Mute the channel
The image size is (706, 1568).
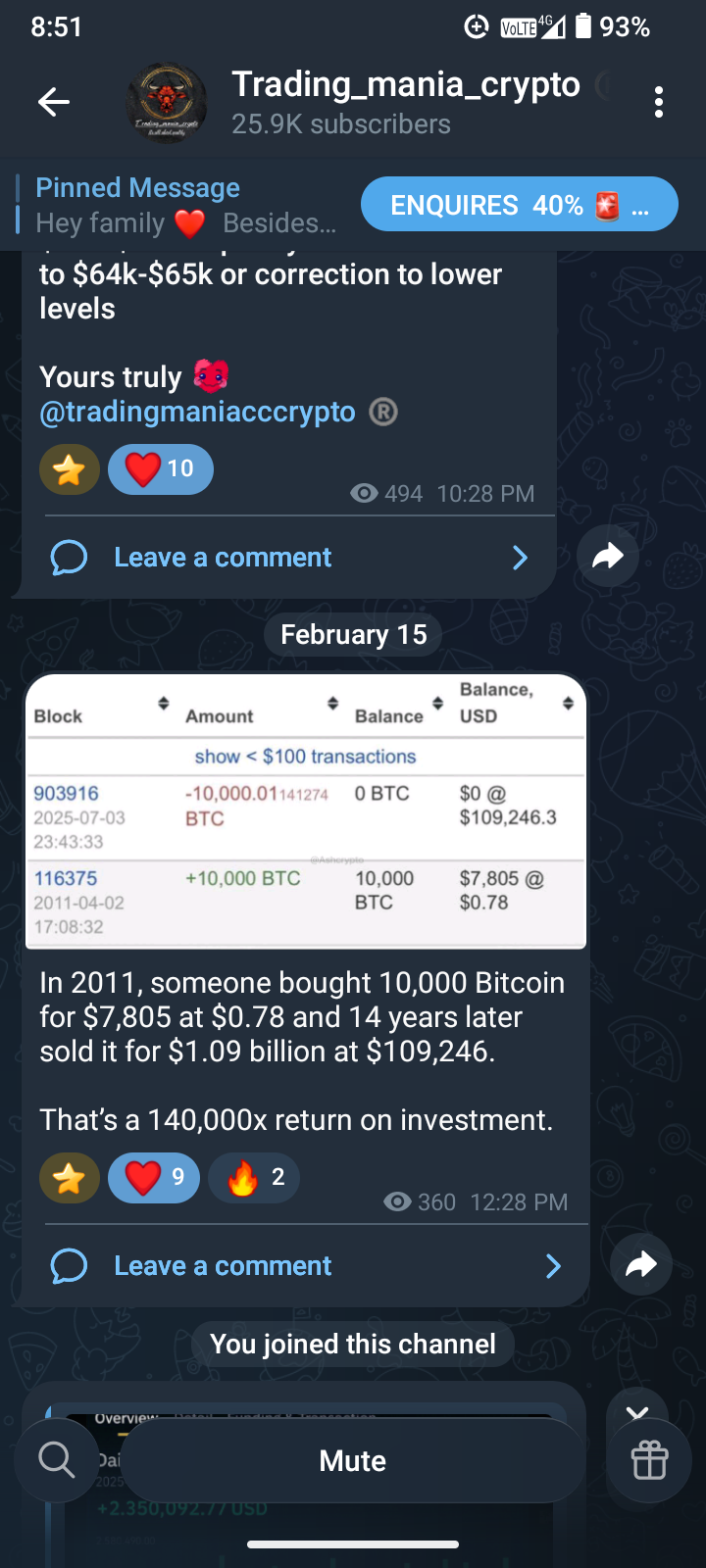[353, 1460]
